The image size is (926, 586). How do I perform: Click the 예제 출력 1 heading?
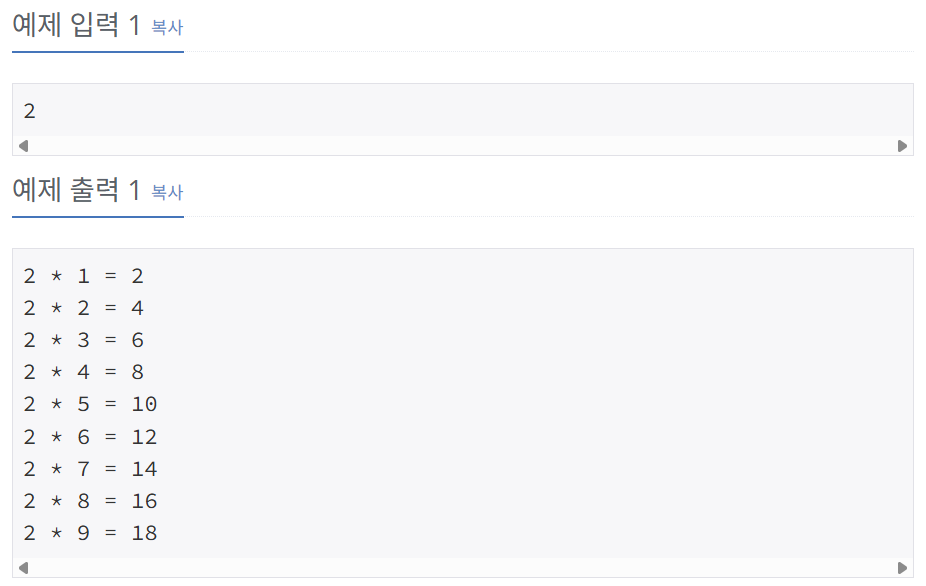coord(76,190)
